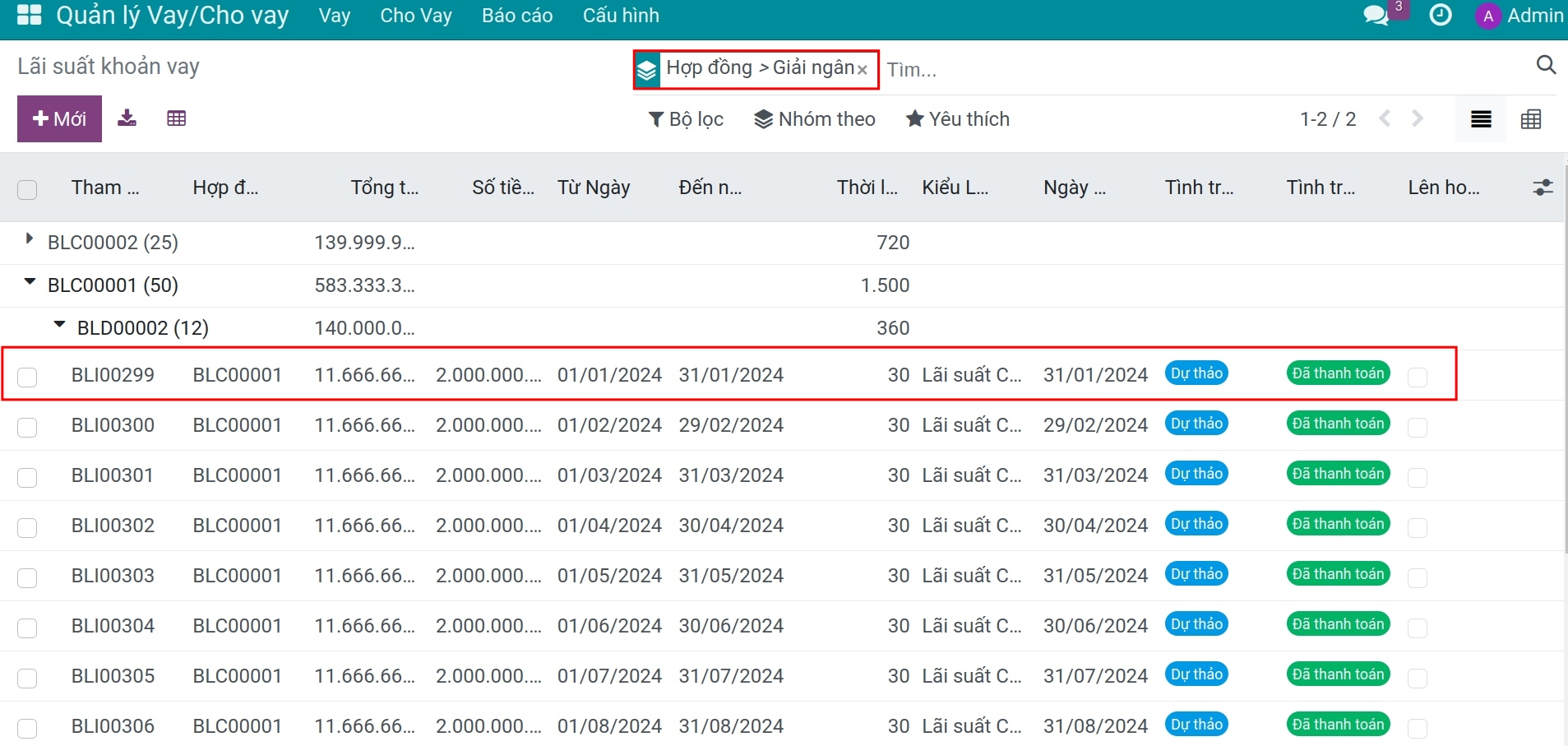Viewport: 1568px width, 746px height.
Task: Open the Báo cáo menu
Action: tap(517, 16)
